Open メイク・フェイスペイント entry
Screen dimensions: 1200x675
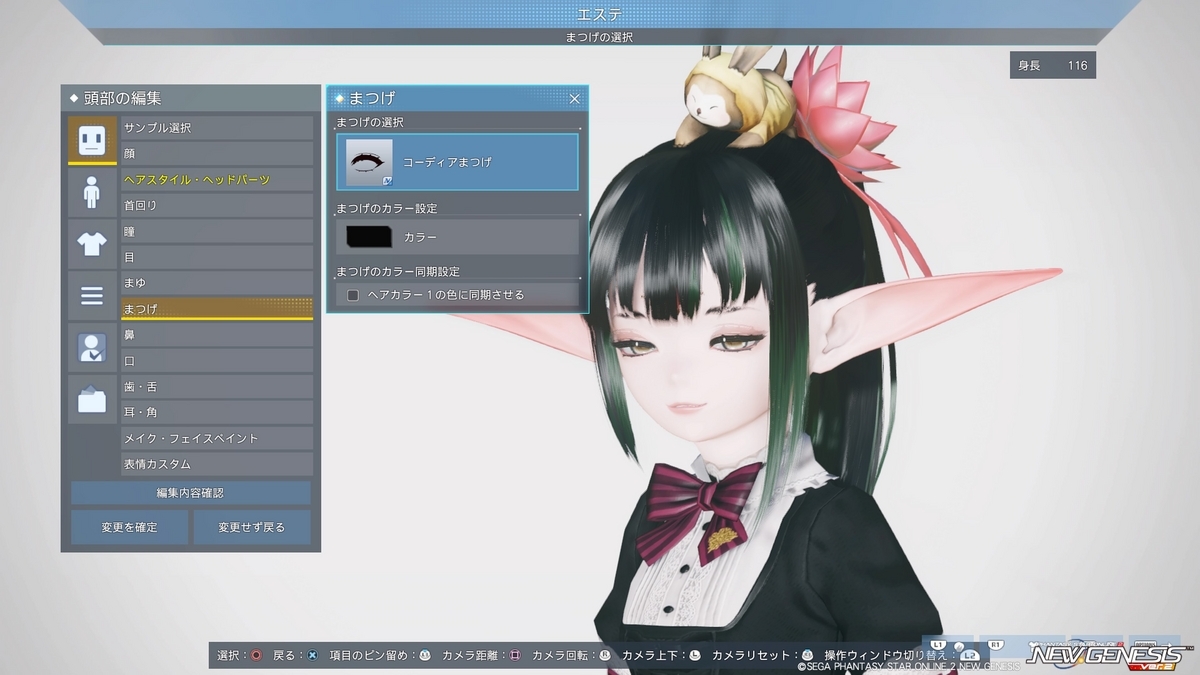pos(217,438)
